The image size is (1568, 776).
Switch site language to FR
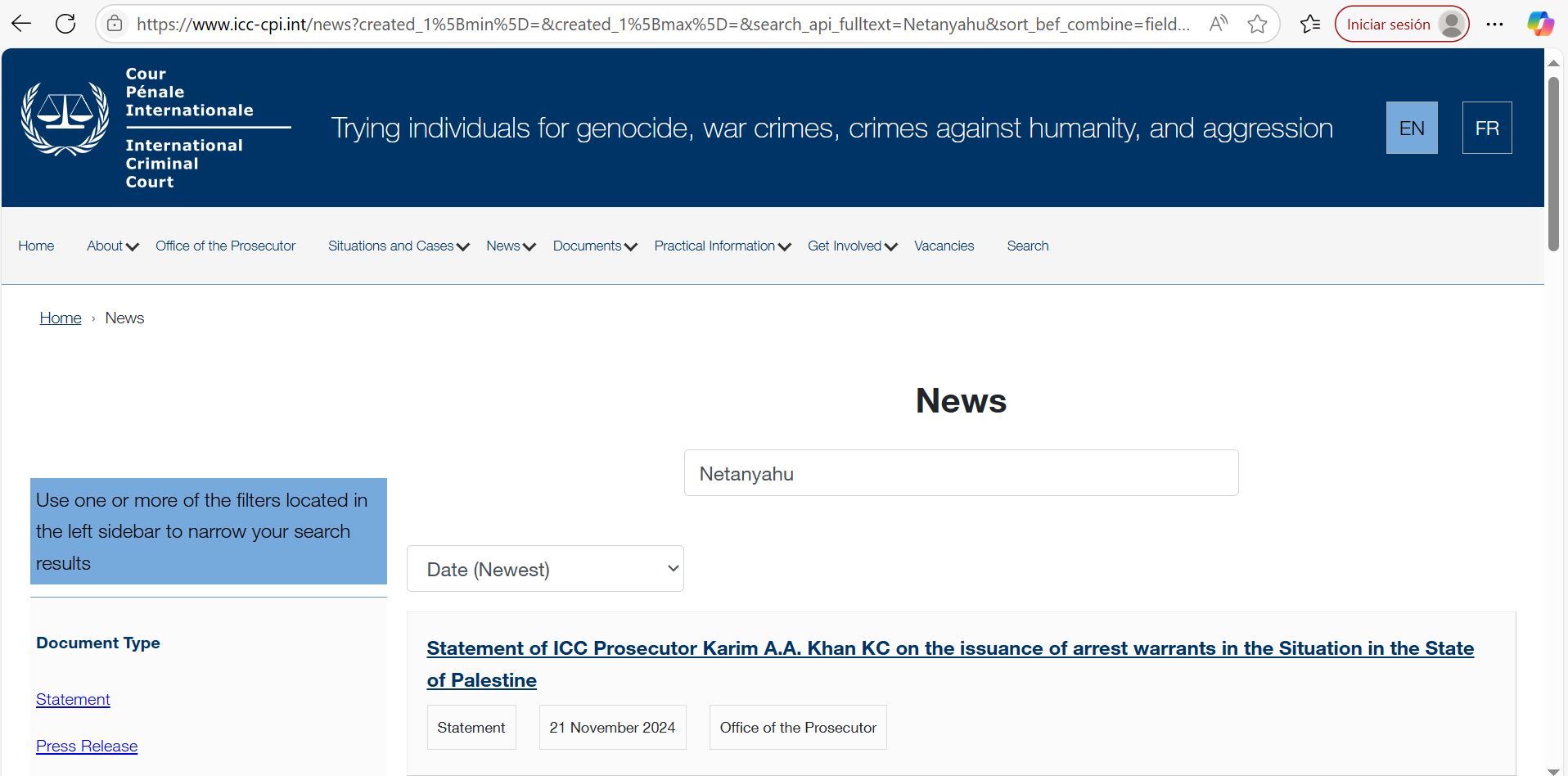[1486, 128]
